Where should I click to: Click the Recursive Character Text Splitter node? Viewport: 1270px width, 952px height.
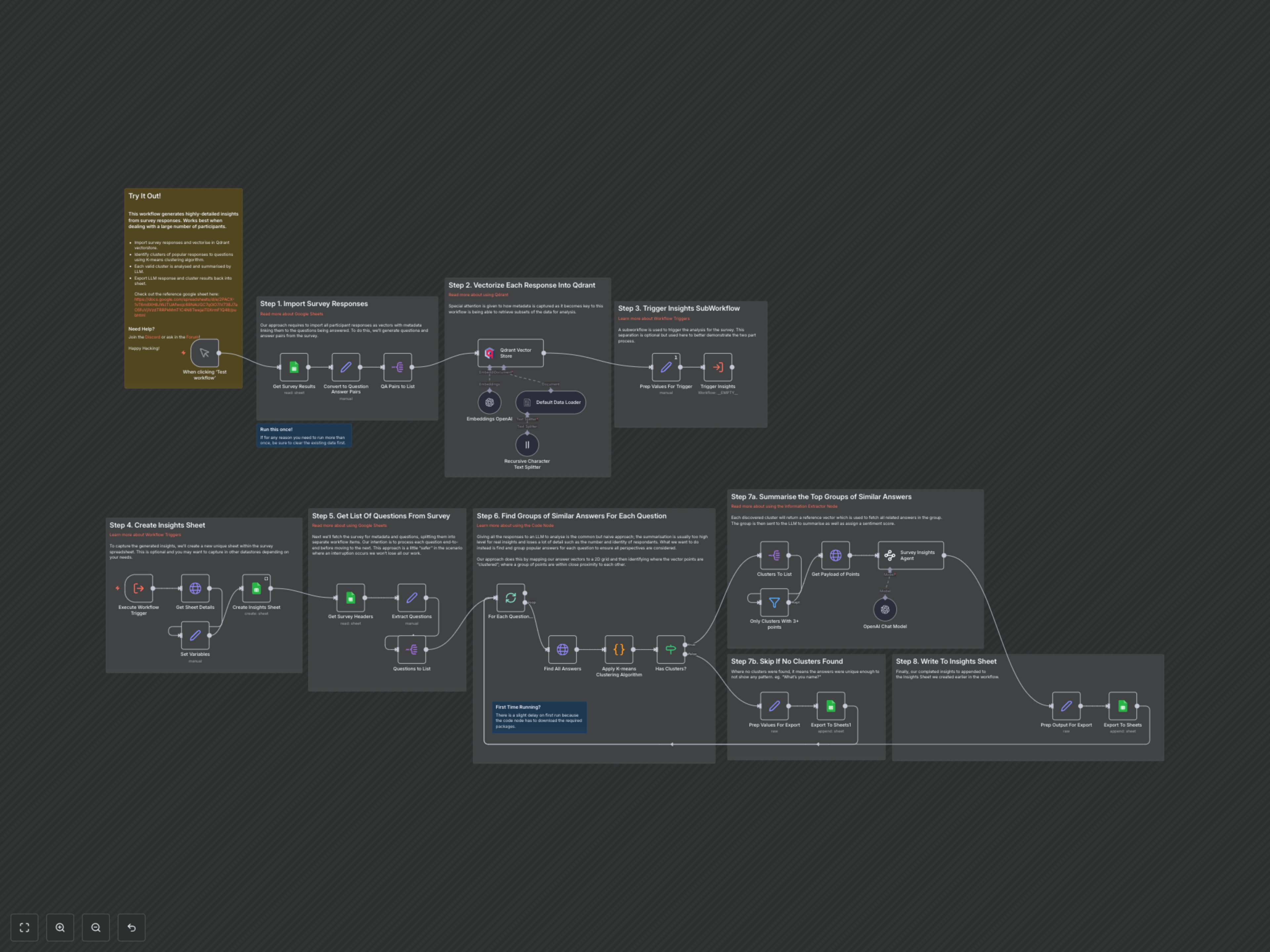click(x=527, y=445)
